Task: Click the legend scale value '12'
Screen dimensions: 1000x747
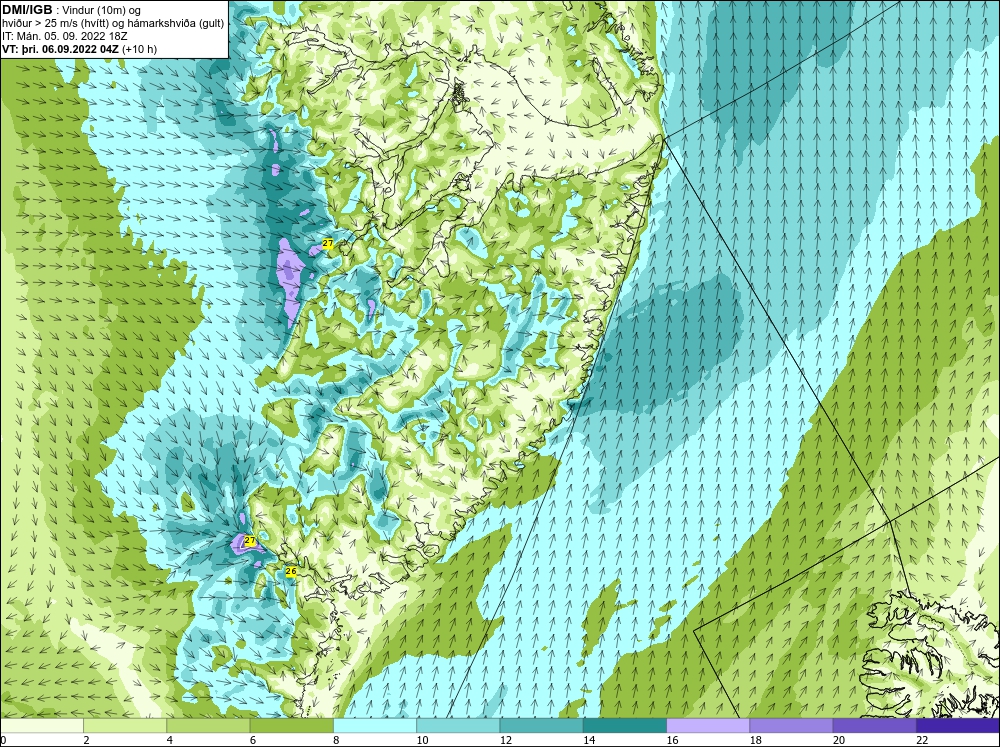Action: click(505, 740)
